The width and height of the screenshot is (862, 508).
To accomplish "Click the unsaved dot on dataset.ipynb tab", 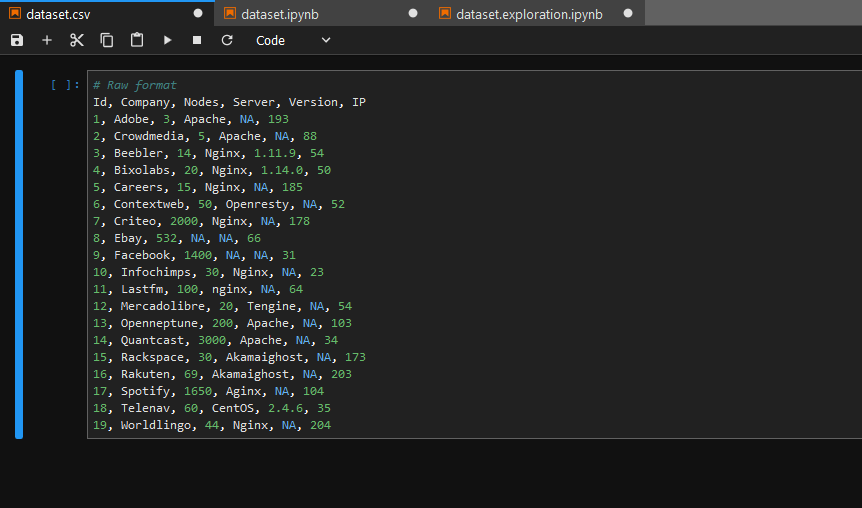I will (x=413, y=13).
